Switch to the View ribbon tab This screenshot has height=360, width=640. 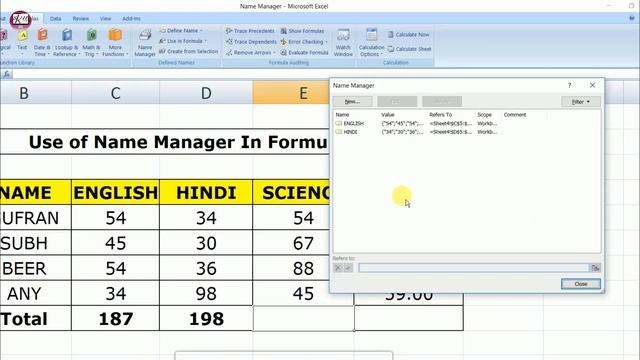105,18
